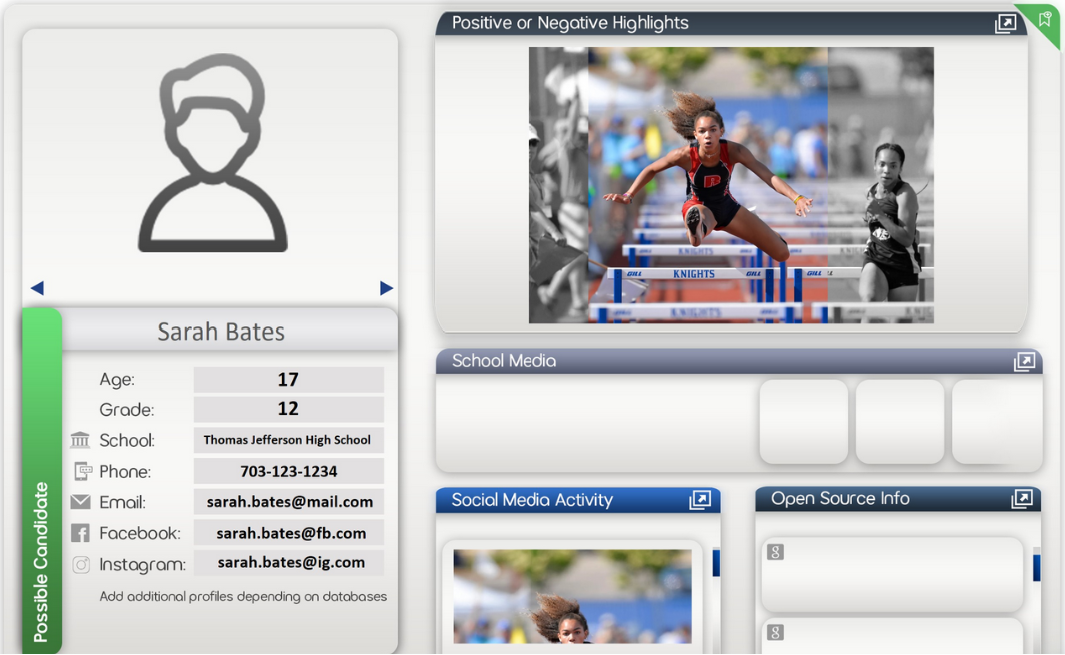Screen dimensions: 1065x655
Task: Click the Facebook logo icon
Action: 80,533
